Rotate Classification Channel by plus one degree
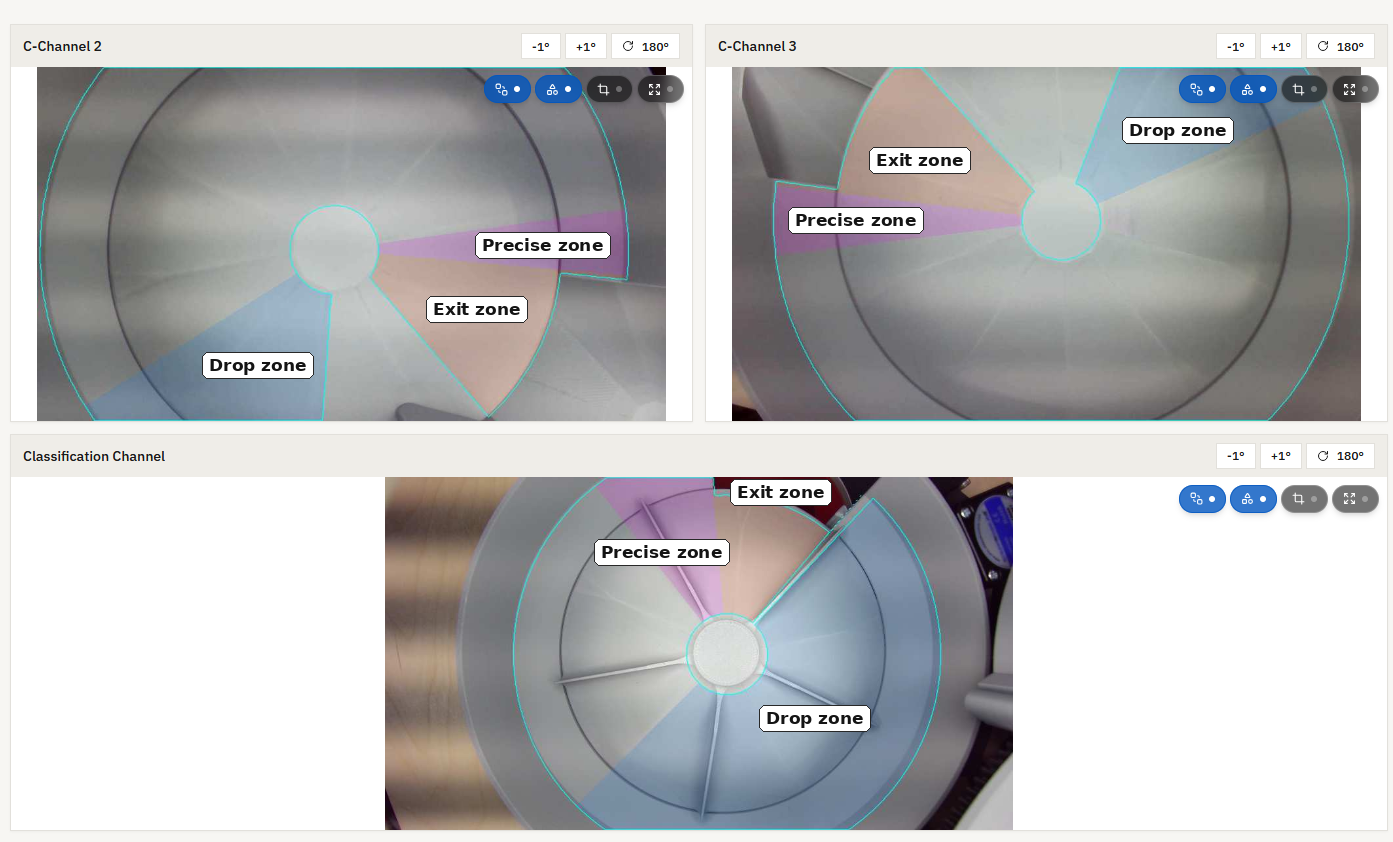Screen dimensions: 1393x842 pyautogui.click(x=1281, y=456)
